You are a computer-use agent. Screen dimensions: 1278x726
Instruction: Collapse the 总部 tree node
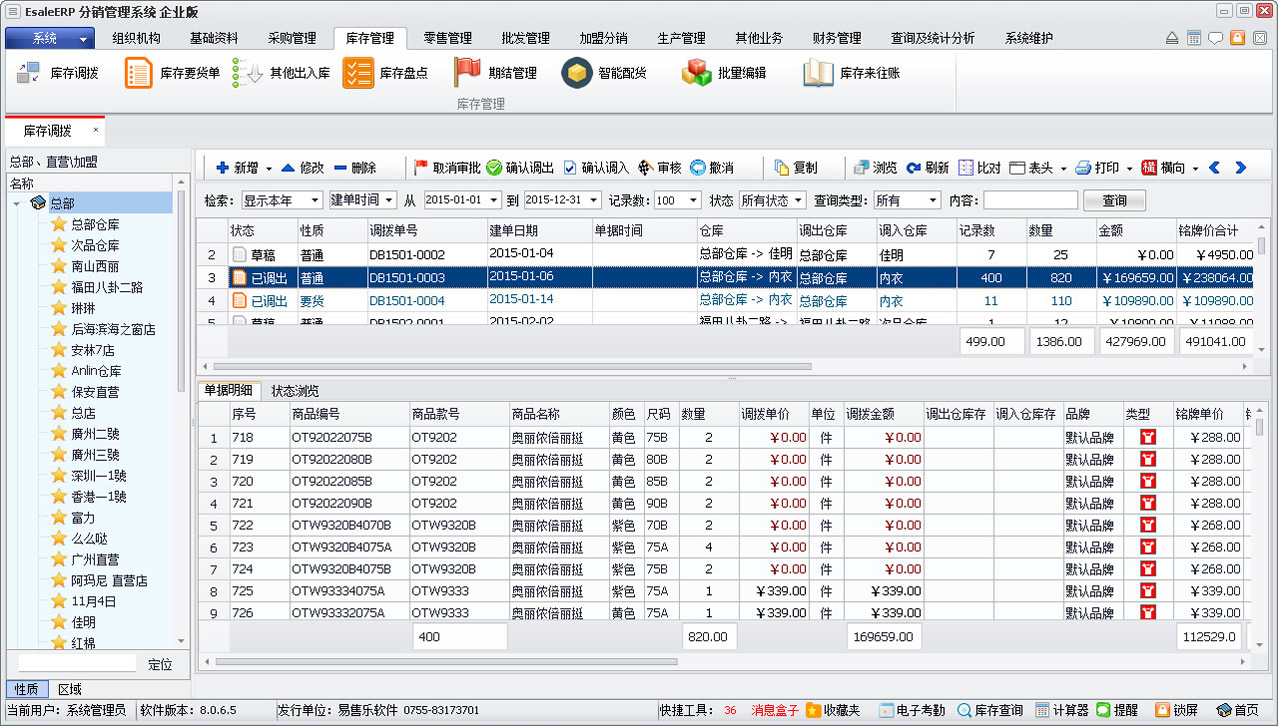[18, 204]
